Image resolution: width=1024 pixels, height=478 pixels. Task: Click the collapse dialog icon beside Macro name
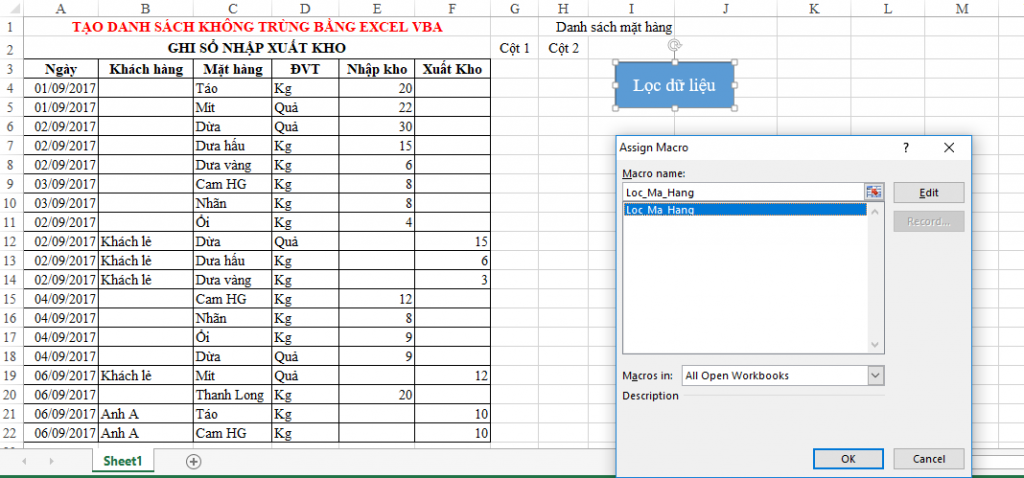(x=874, y=192)
